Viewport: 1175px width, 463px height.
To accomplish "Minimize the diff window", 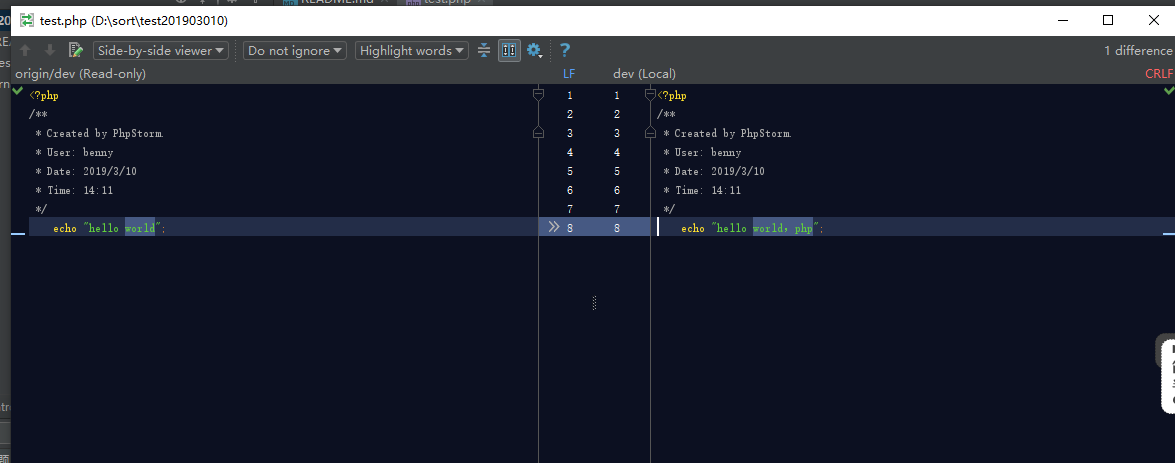I will (x=1063, y=20).
